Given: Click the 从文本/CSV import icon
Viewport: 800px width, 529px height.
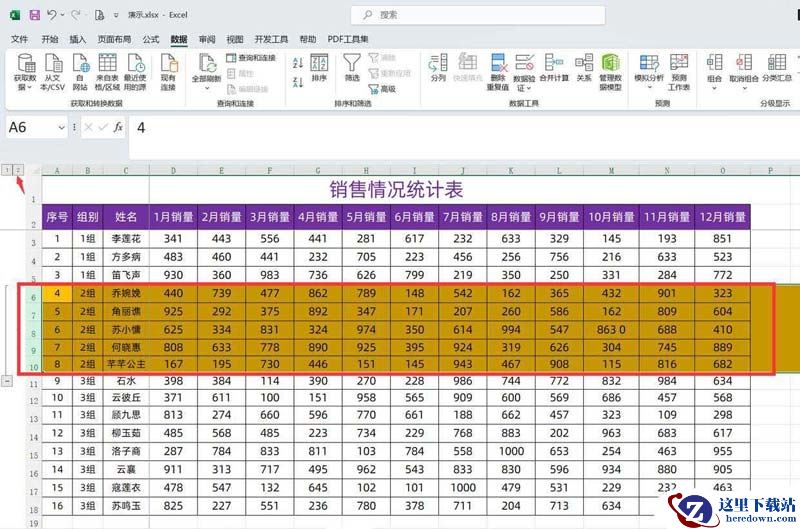Looking at the screenshot, I should click(x=53, y=72).
